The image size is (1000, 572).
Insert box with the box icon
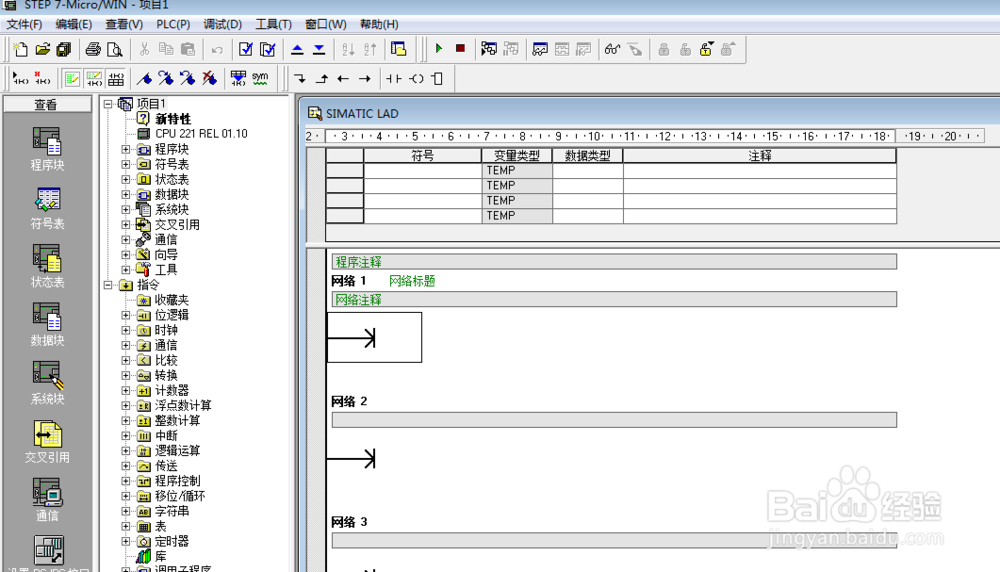point(438,78)
